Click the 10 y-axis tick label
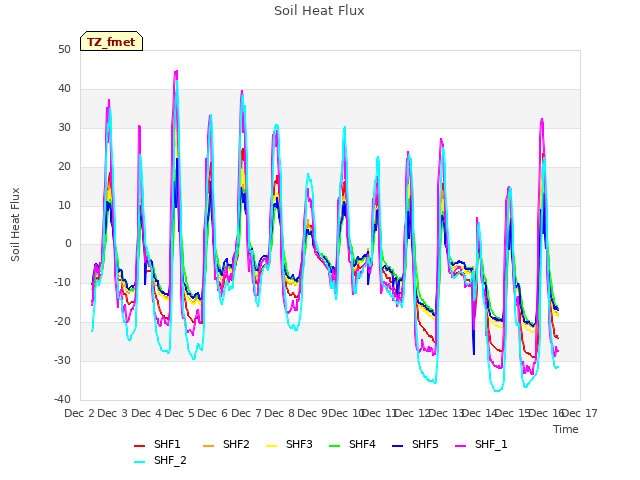The image size is (640, 480). (x=64, y=205)
